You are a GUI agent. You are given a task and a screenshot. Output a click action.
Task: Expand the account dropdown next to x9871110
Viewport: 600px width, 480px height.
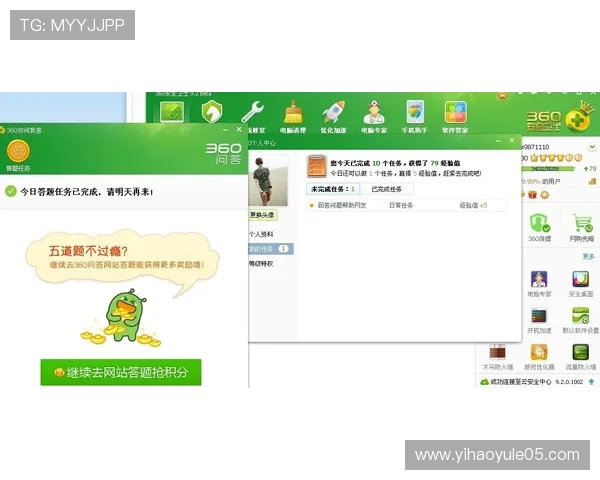[x=592, y=147]
